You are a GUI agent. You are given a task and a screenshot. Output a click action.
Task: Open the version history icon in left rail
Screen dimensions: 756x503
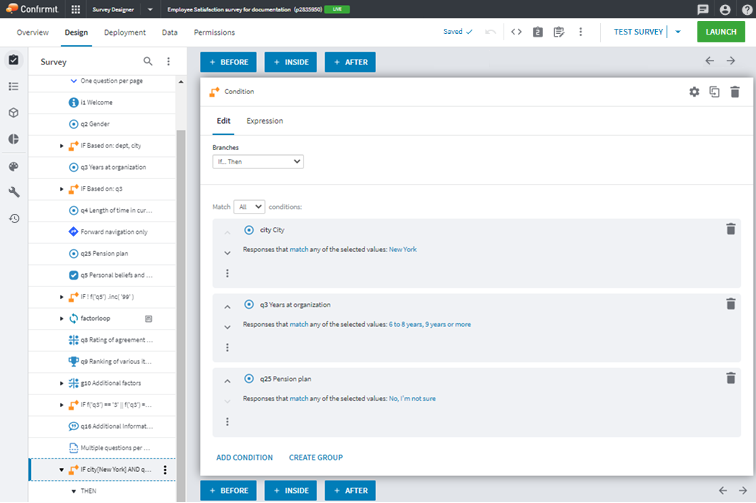tap(14, 218)
